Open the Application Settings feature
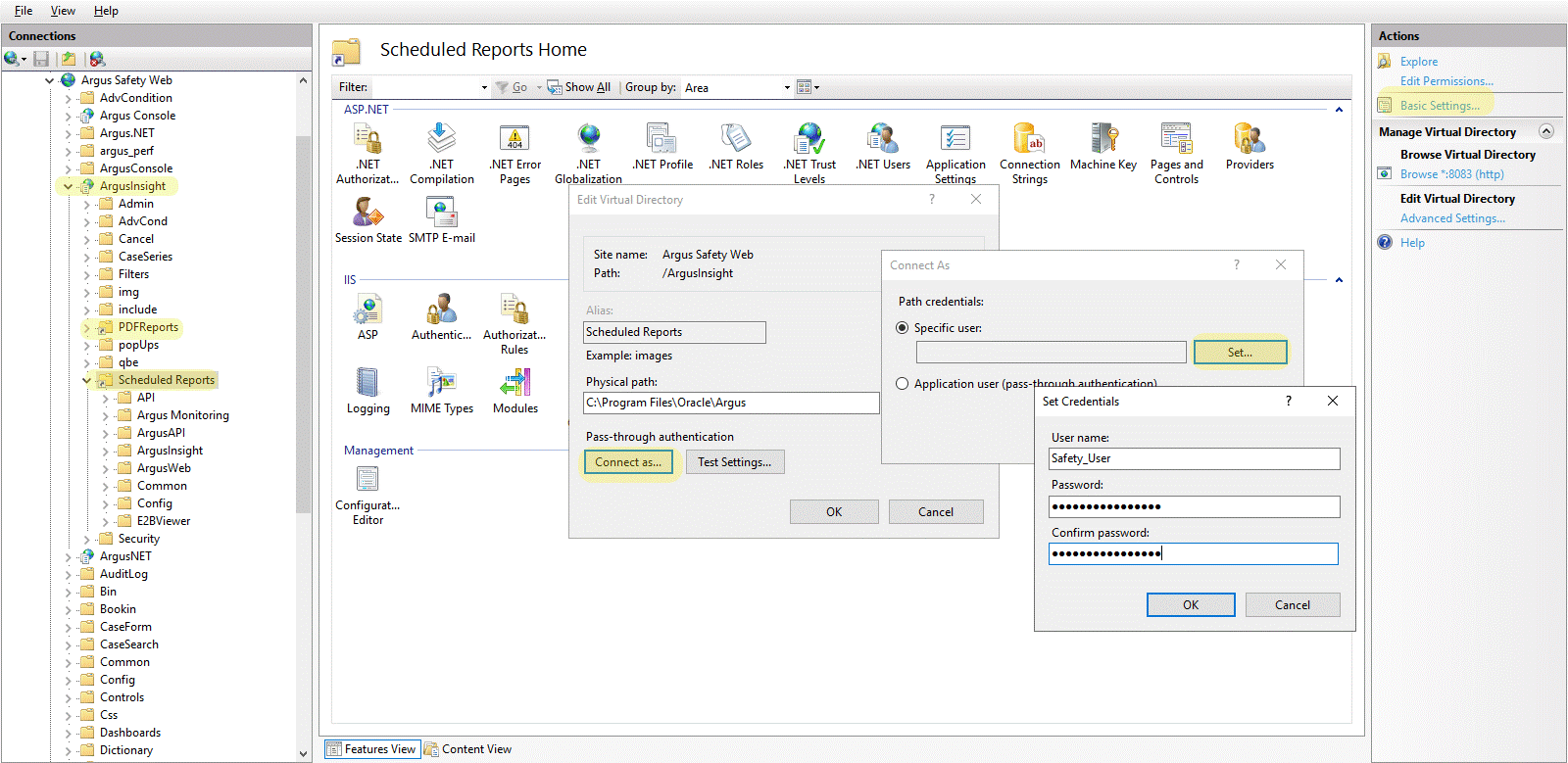Viewport: 1568px width, 763px height. click(x=955, y=154)
